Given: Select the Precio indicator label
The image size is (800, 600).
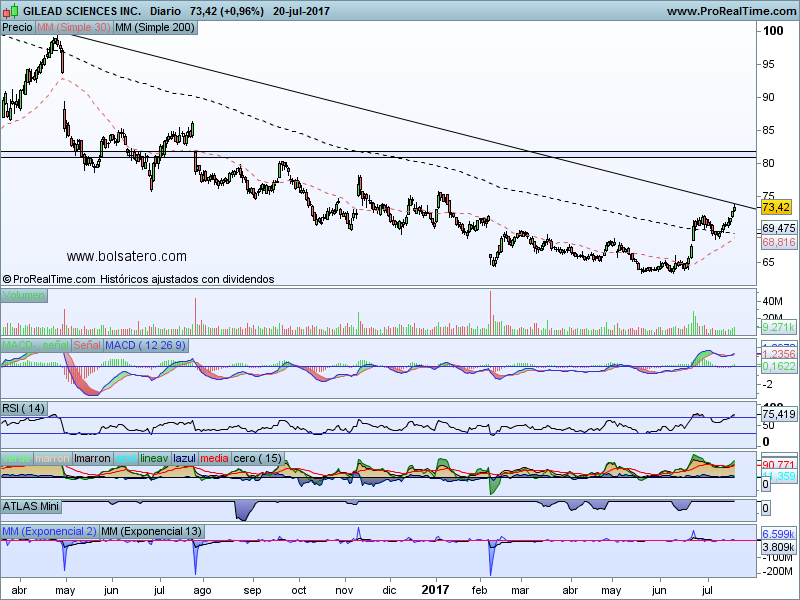Looking at the screenshot, I should [17, 28].
